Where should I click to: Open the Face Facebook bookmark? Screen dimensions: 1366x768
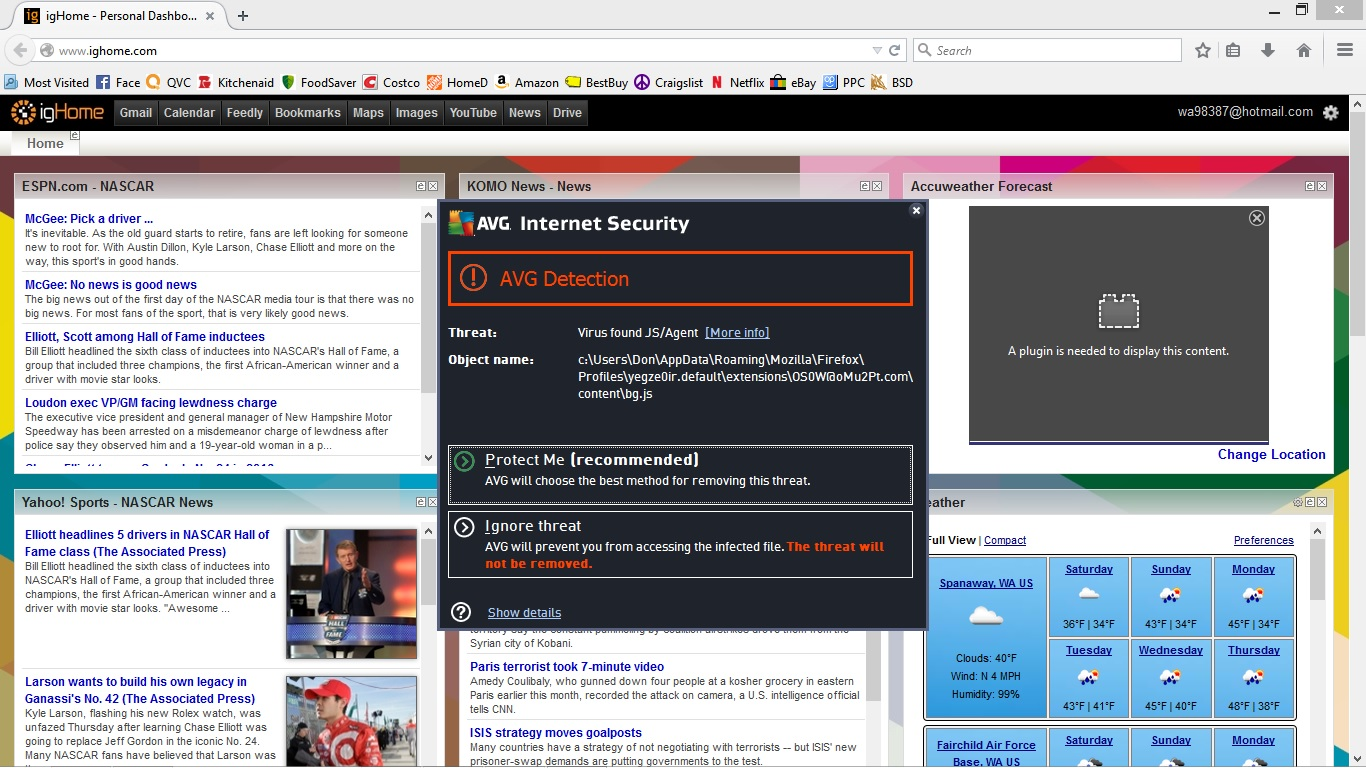[118, 83]
